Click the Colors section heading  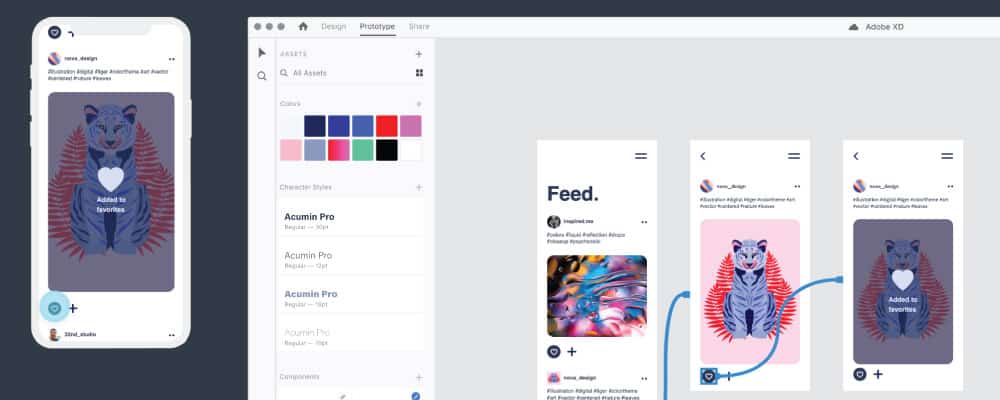tap(290, 103)
